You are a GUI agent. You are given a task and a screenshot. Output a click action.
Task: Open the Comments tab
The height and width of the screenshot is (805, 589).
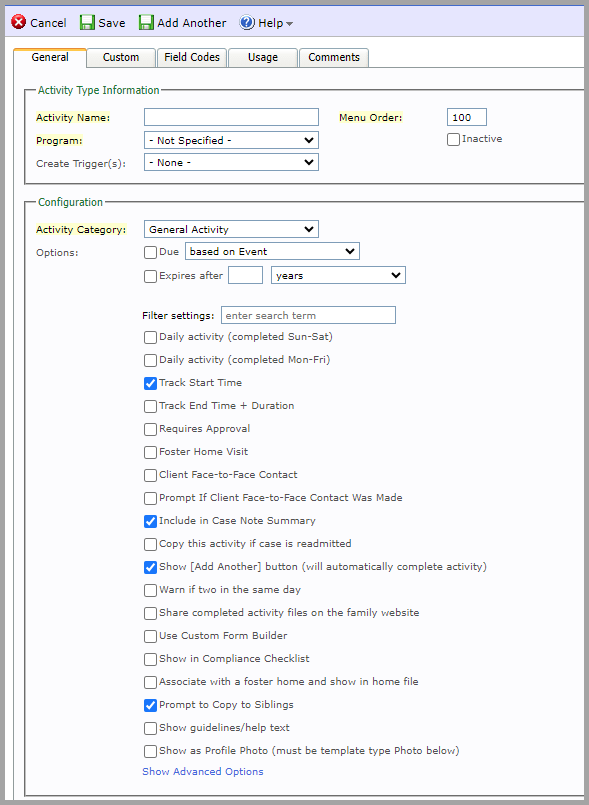tap(333, 57)
